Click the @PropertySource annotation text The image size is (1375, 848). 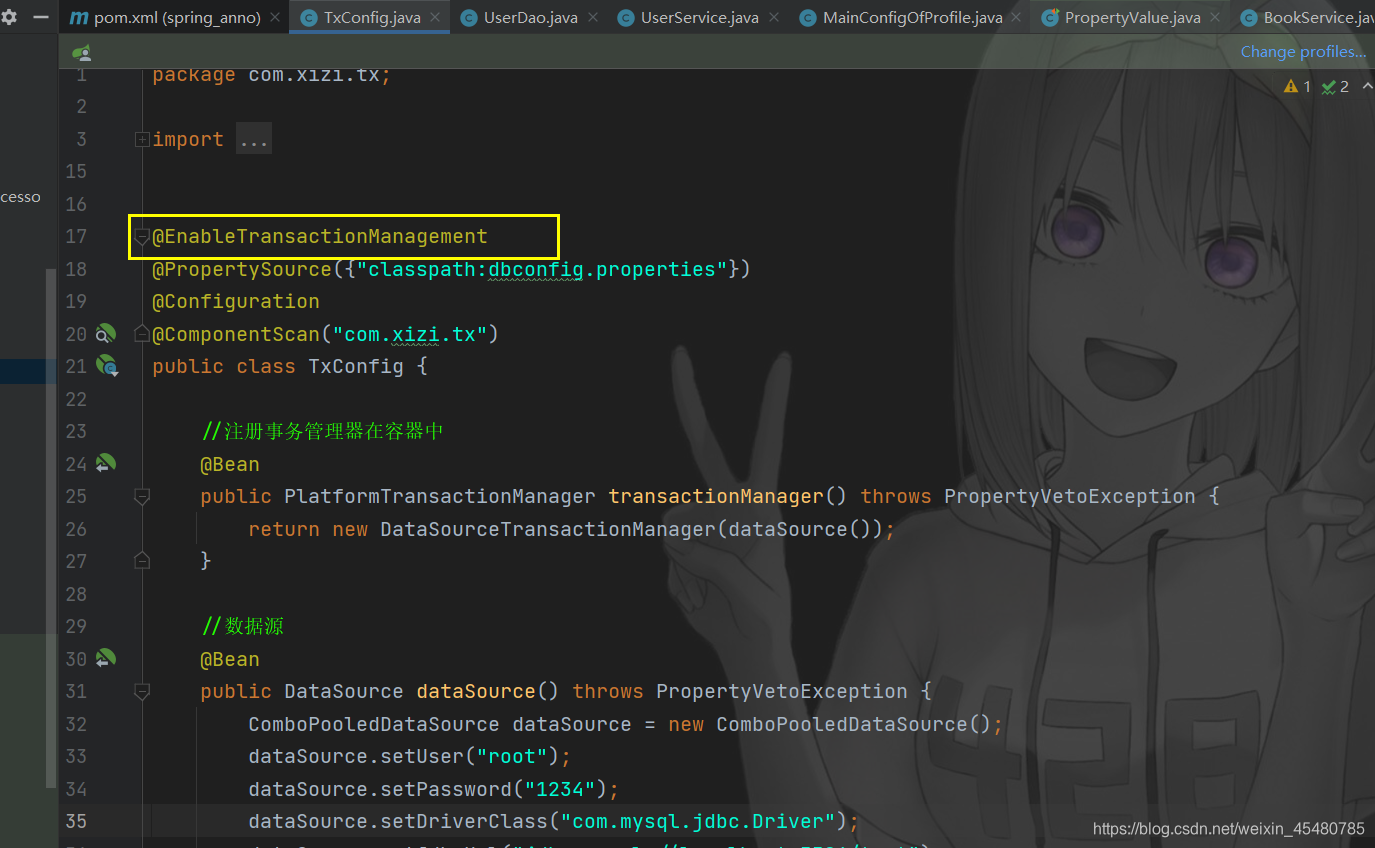point(241,269)
